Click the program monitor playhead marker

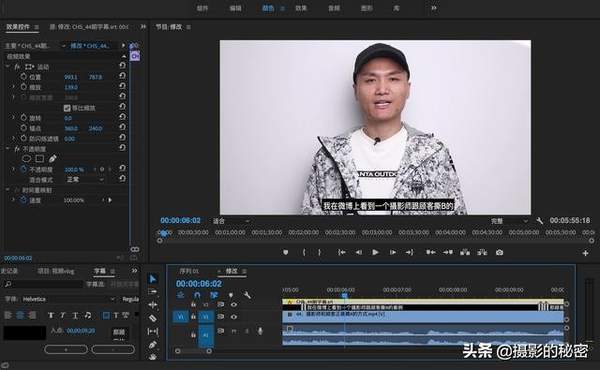[x=164, y=233]
